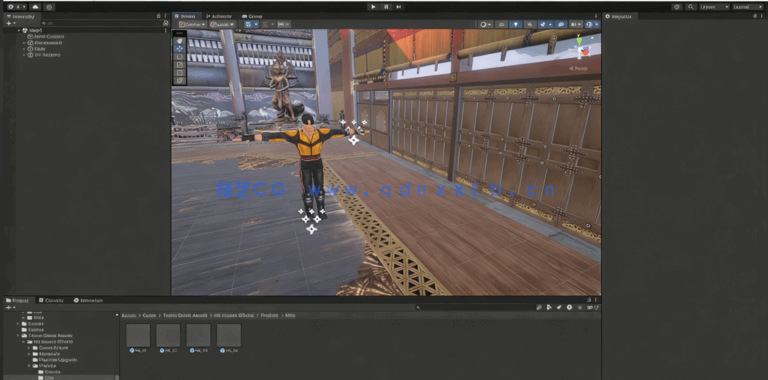The height and width of the screenshot is (380, 768).
Task: Focus the Hierarchy search field
Action: (x=100, y=23)
